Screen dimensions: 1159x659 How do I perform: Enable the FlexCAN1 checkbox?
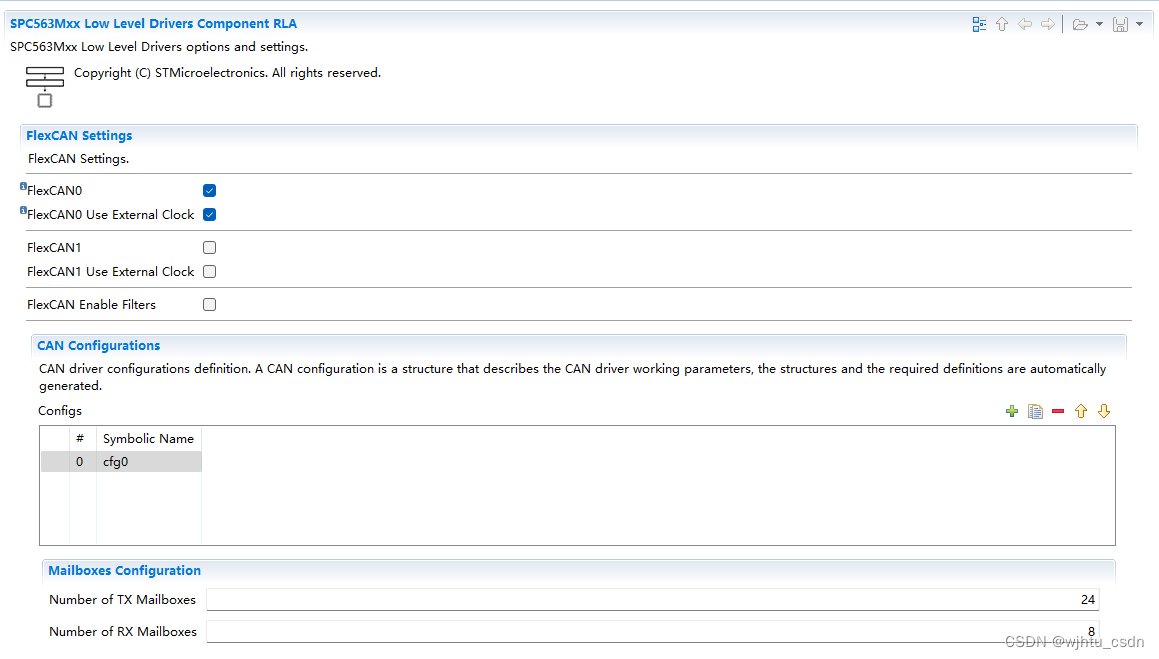pos(209,247)
